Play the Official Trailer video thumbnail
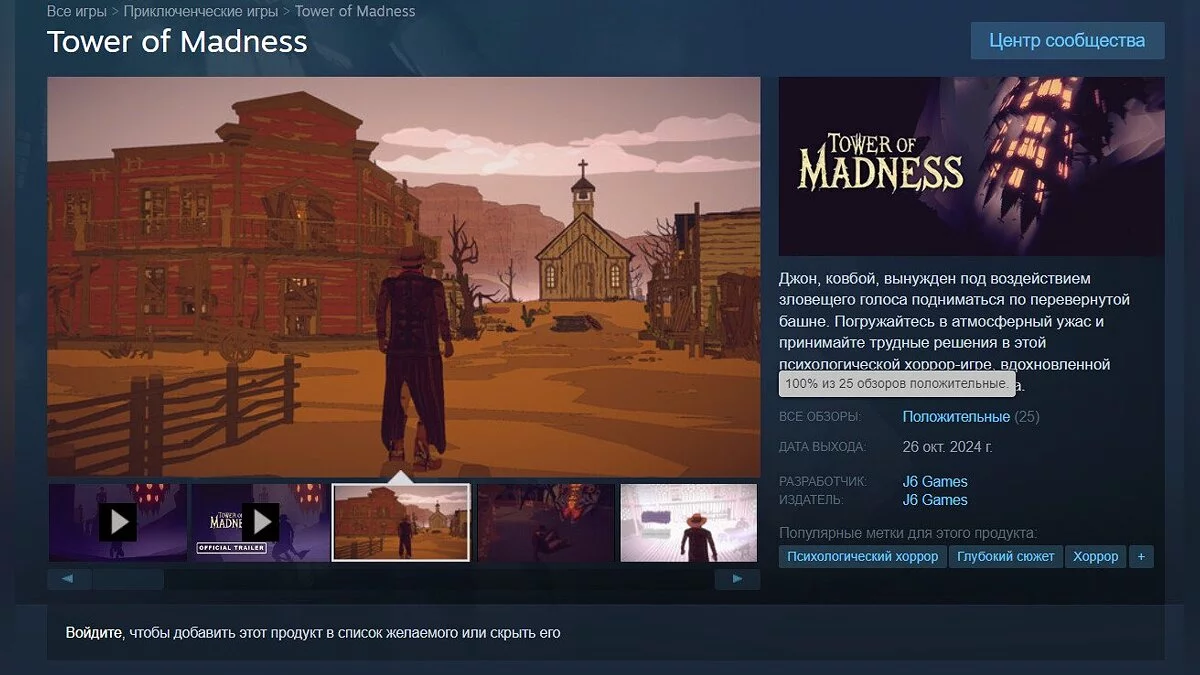The image size is (1200, 675). point(260,522)
